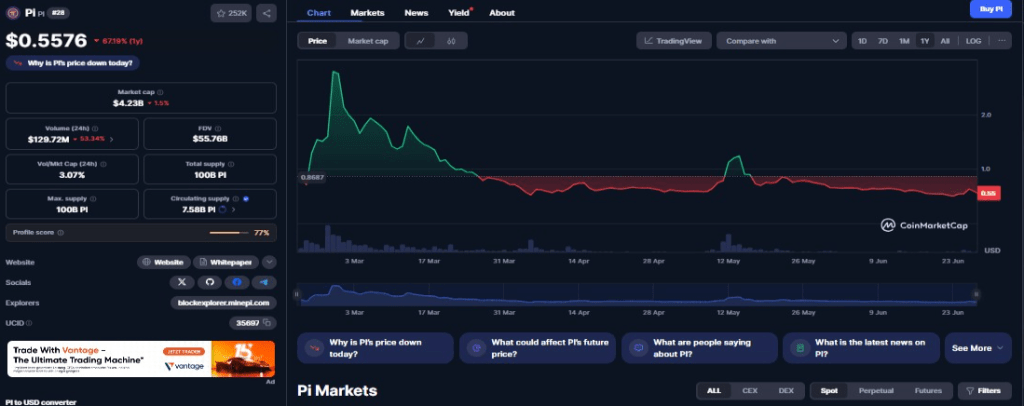Click the UCID info icon
1024x406 pixels.
click(29, 322)
